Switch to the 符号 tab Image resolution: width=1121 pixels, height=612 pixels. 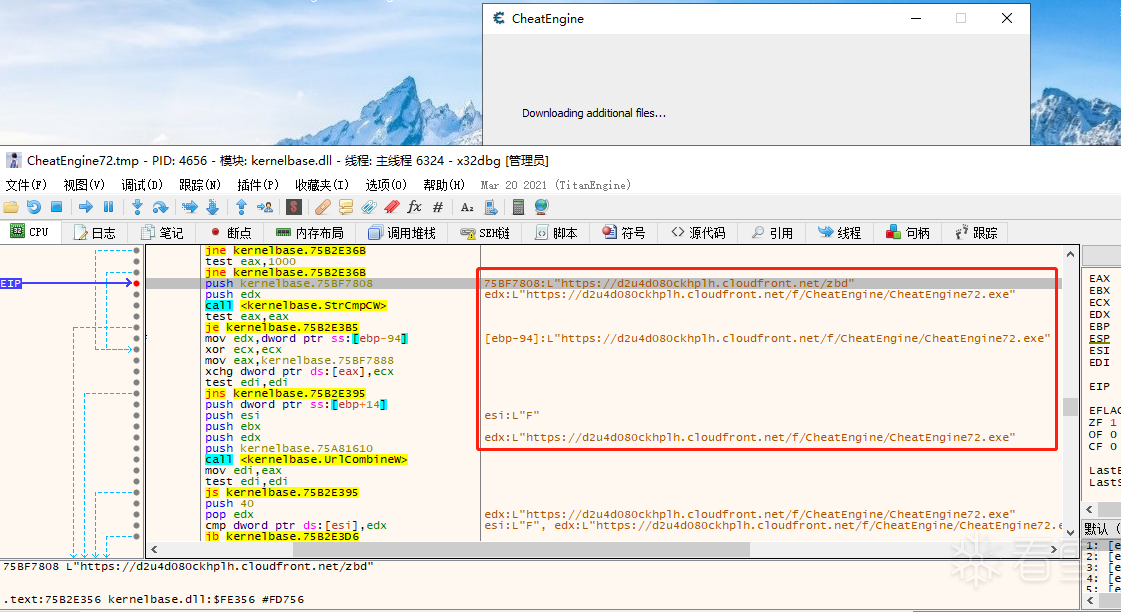(623, 233)
